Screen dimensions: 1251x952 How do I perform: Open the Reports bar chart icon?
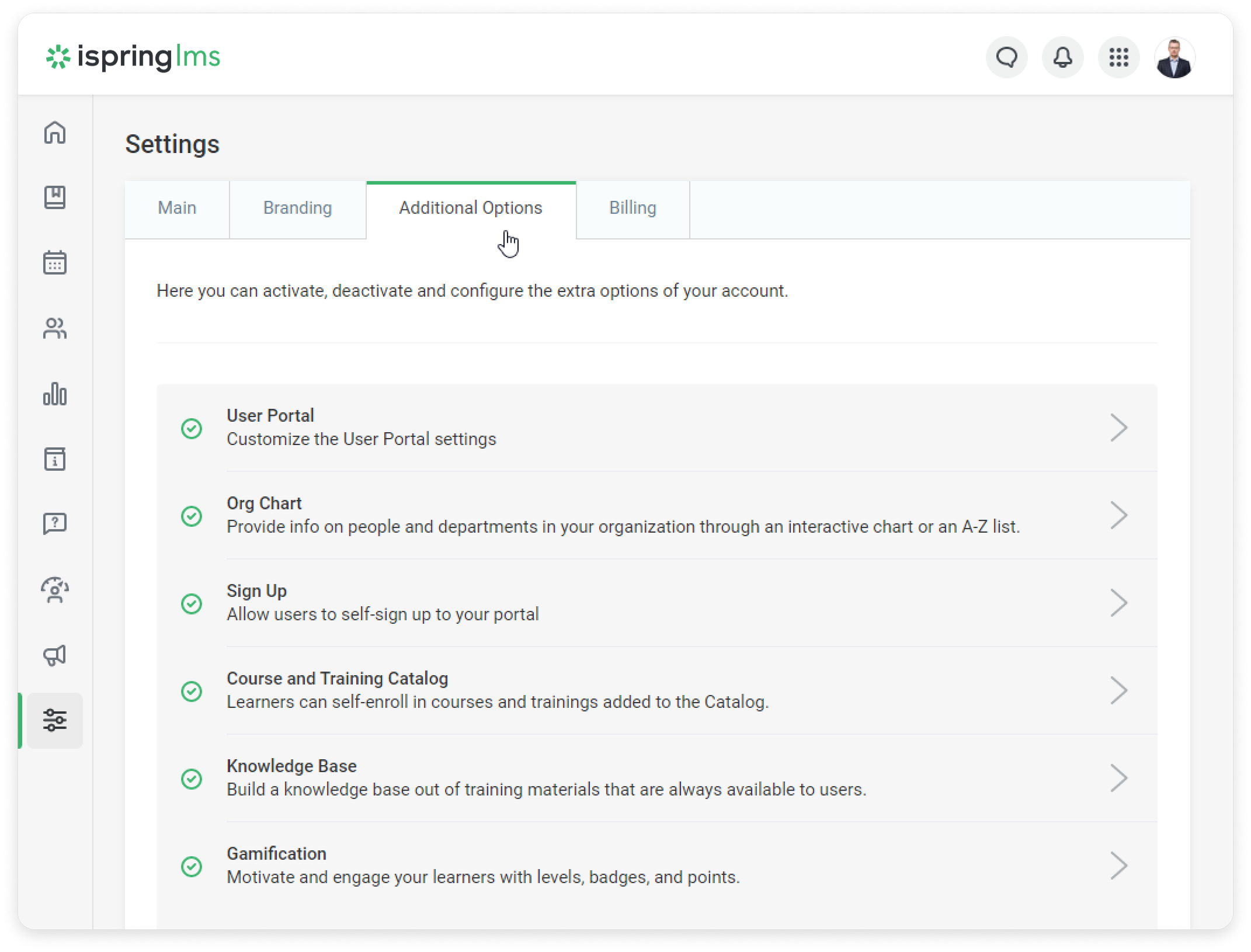coord(55,394)
